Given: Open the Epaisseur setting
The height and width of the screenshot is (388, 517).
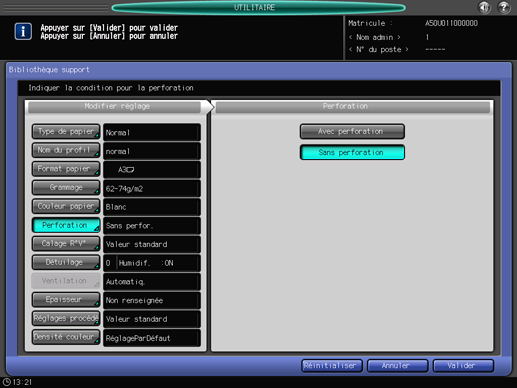Looking at the screenshot, I should point(66,300).
